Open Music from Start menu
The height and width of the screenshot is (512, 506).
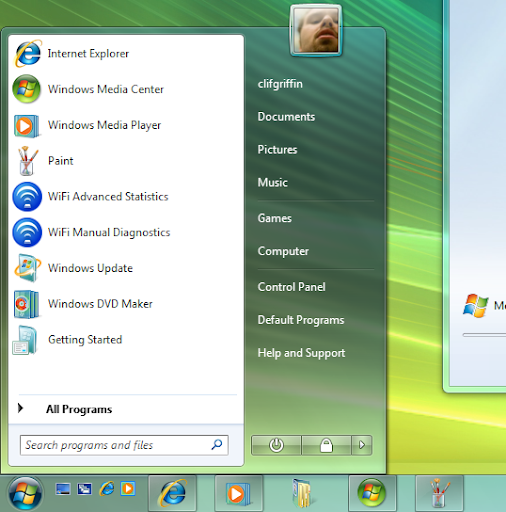[273, 183]
